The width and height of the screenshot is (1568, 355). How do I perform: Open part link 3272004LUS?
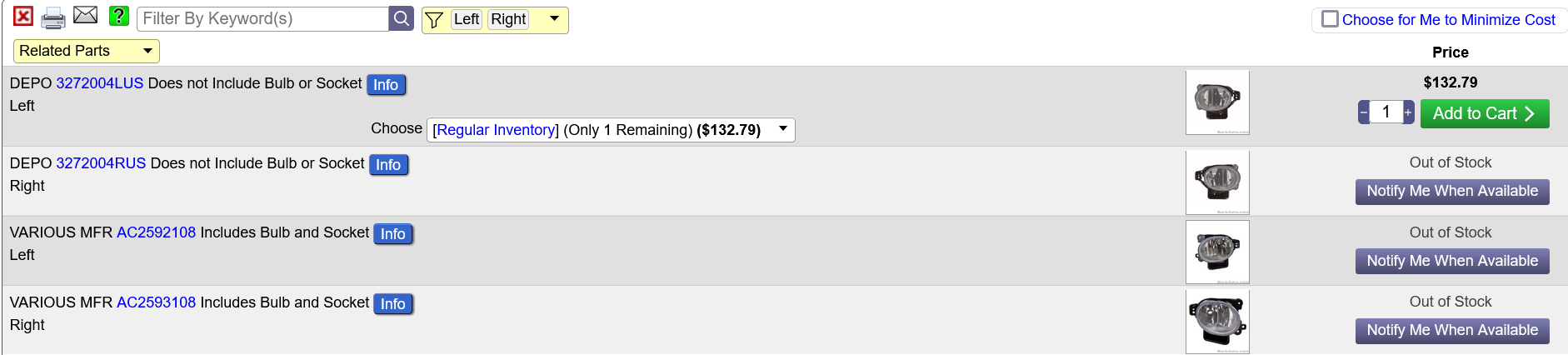pos(100,83)
